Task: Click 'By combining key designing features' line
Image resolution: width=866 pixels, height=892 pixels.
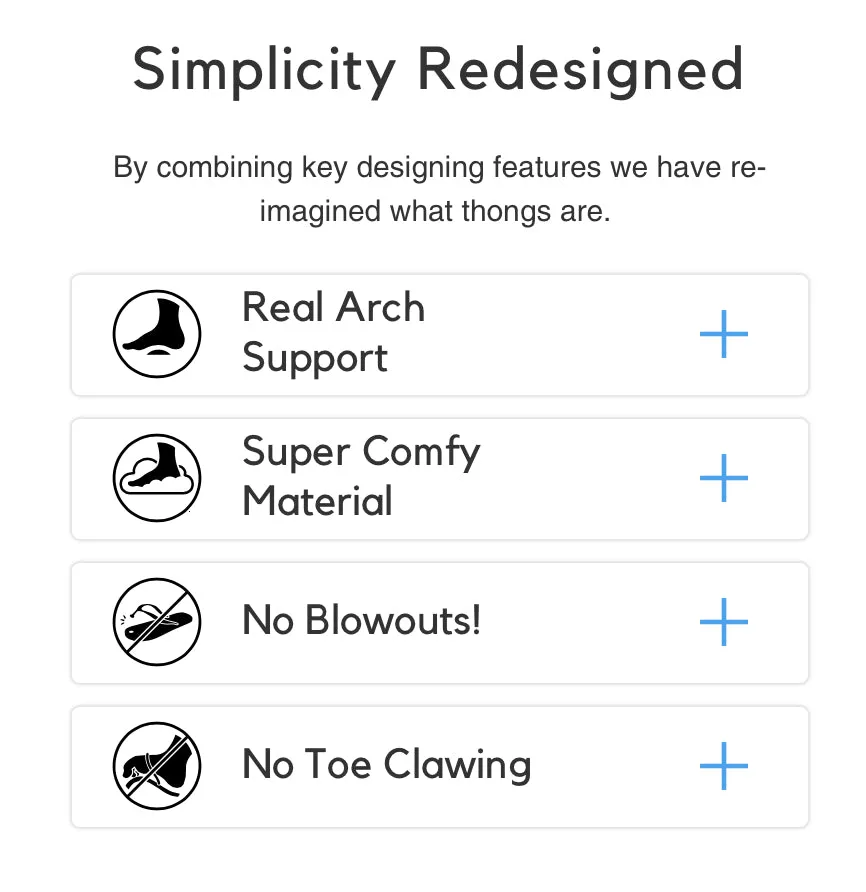Action: pos(357,167)
